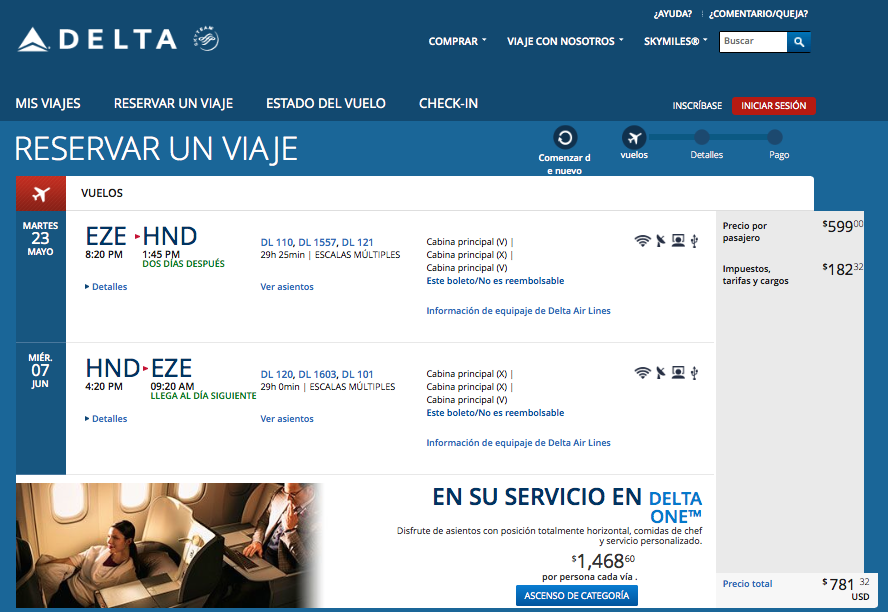888x612 pixels.
Task: Open flight DL 101 link
Action: 357,374
